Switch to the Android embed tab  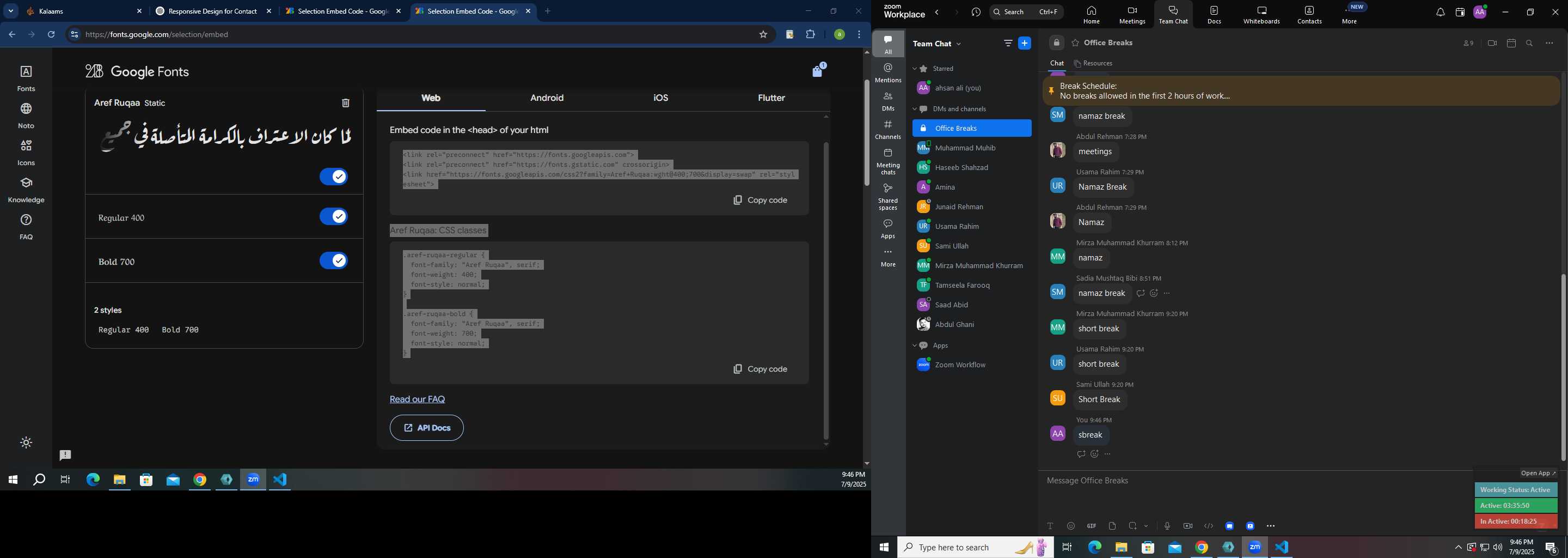[547, 98]
